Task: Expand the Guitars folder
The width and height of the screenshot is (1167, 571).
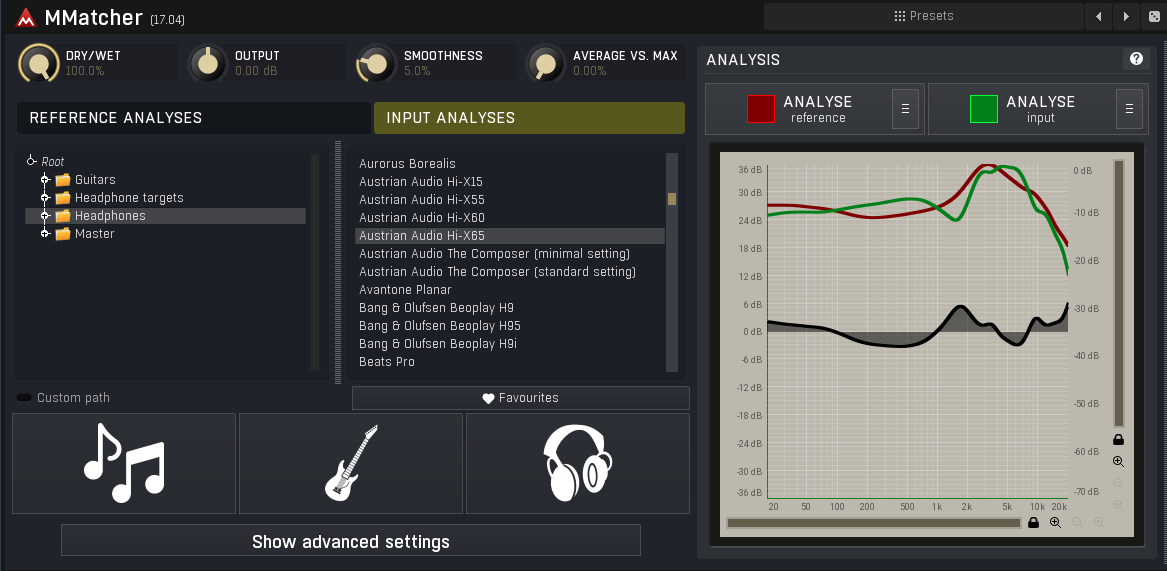Action: (45, 179)
